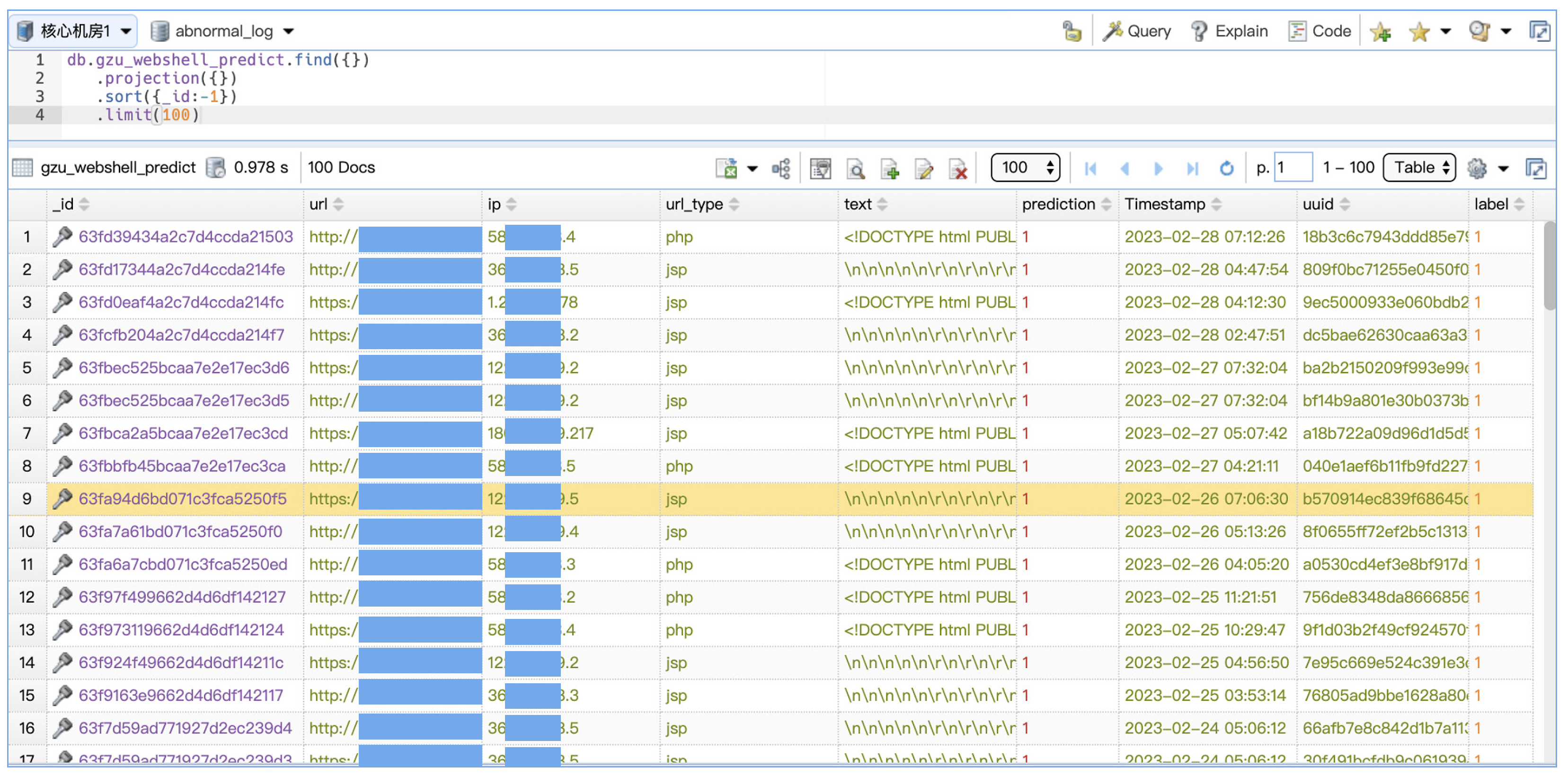Open the Code generation tool
The image size is (1568, 776).
1319,31
